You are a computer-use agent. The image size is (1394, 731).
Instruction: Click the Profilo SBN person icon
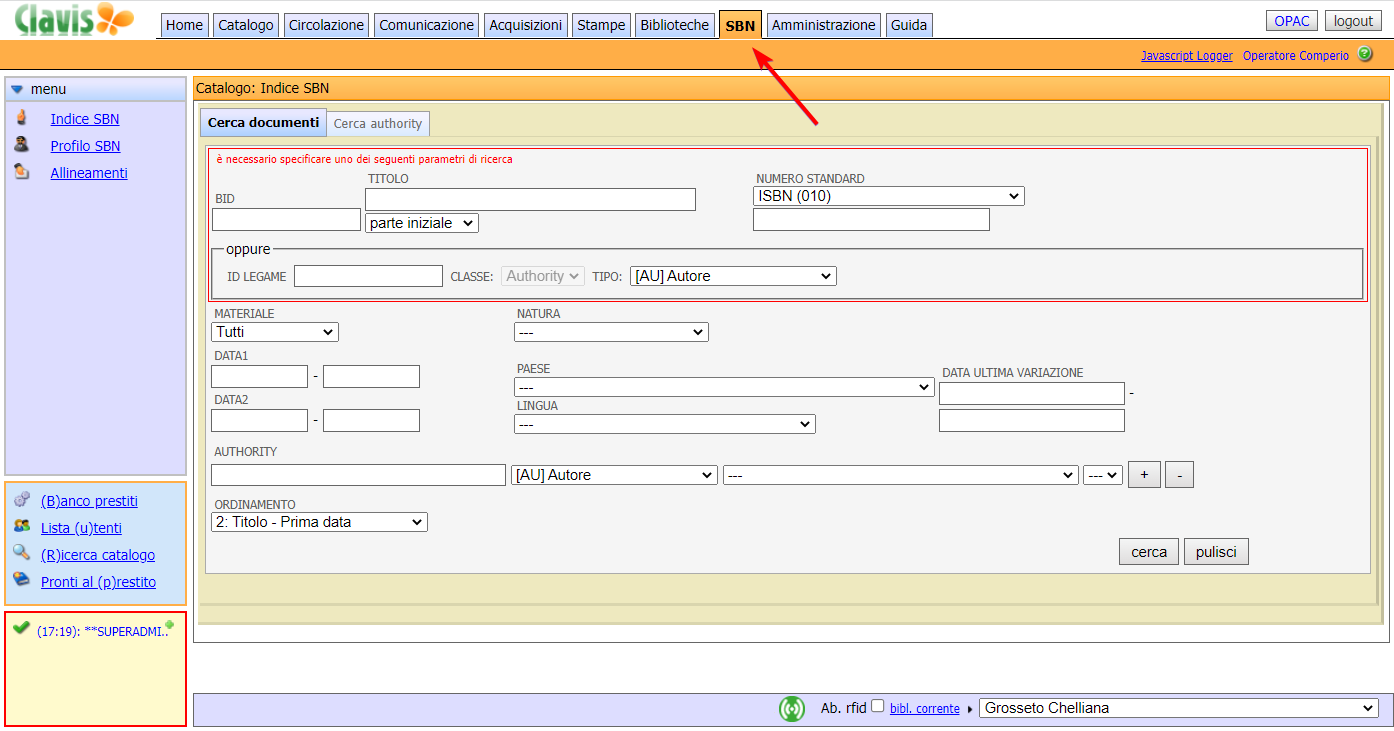[21, 145]
